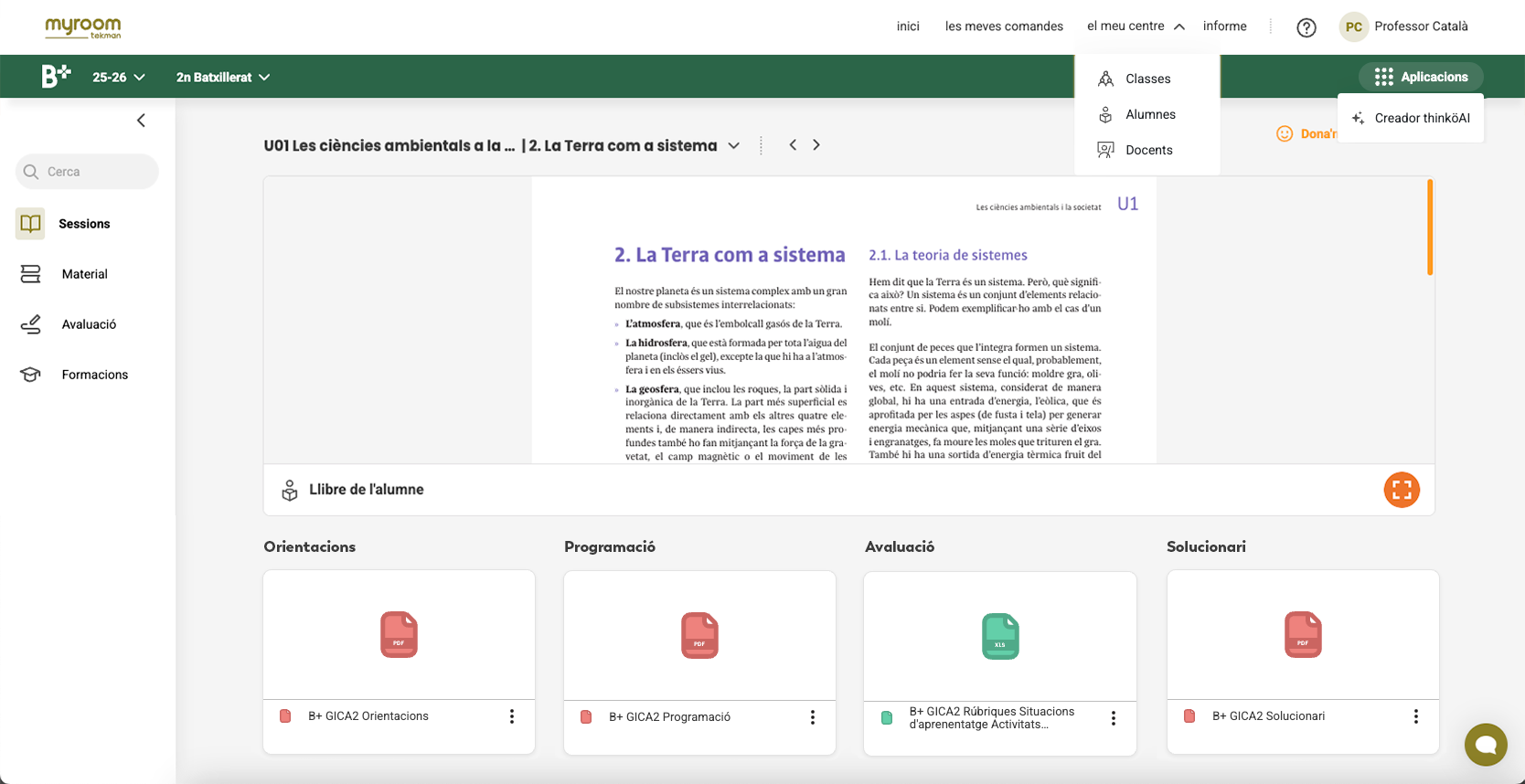Click the B+ logo in green bar
Screen dimensions: 1525x784
tap(56, 77)
